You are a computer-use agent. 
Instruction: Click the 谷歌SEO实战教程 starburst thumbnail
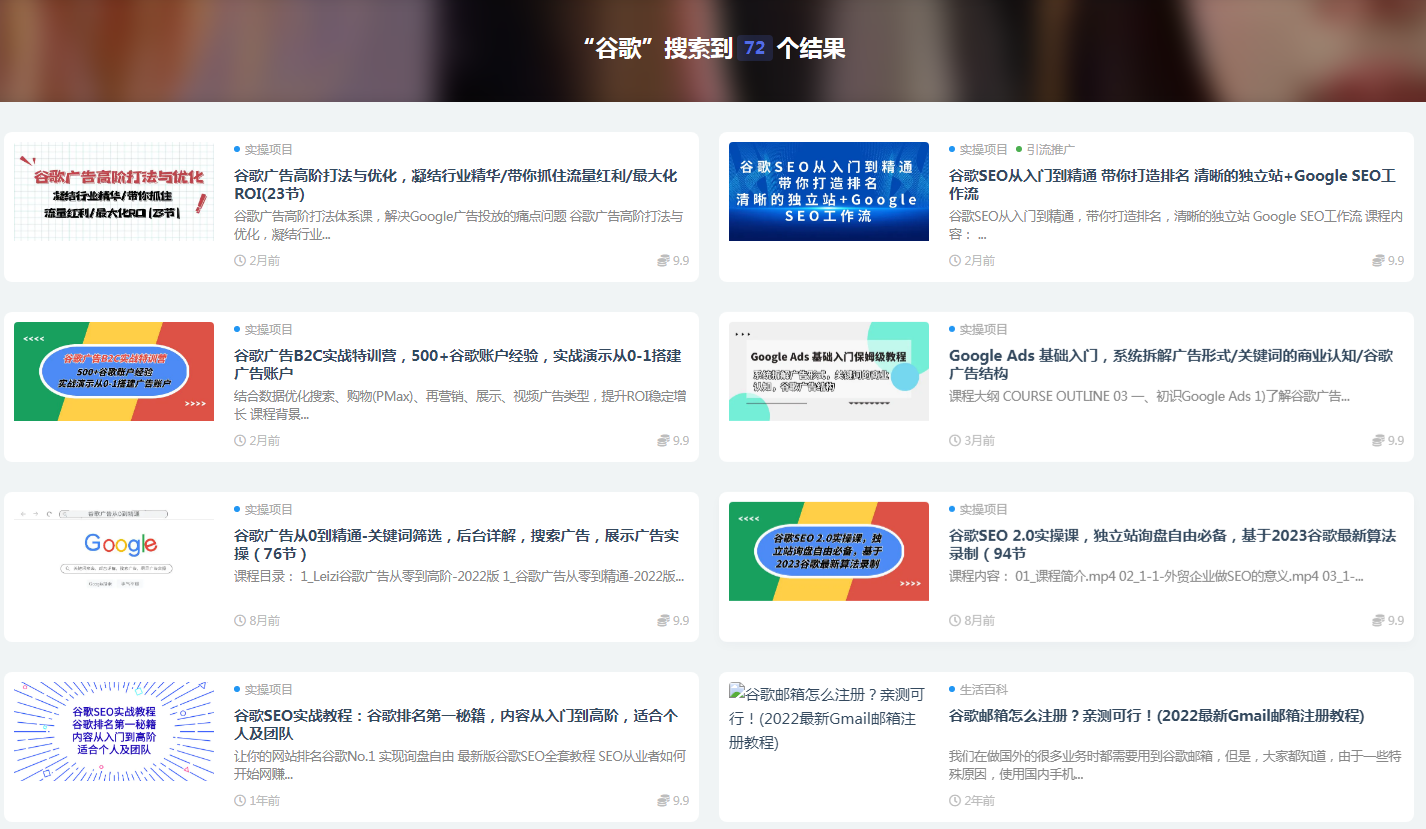pos(114,731)
